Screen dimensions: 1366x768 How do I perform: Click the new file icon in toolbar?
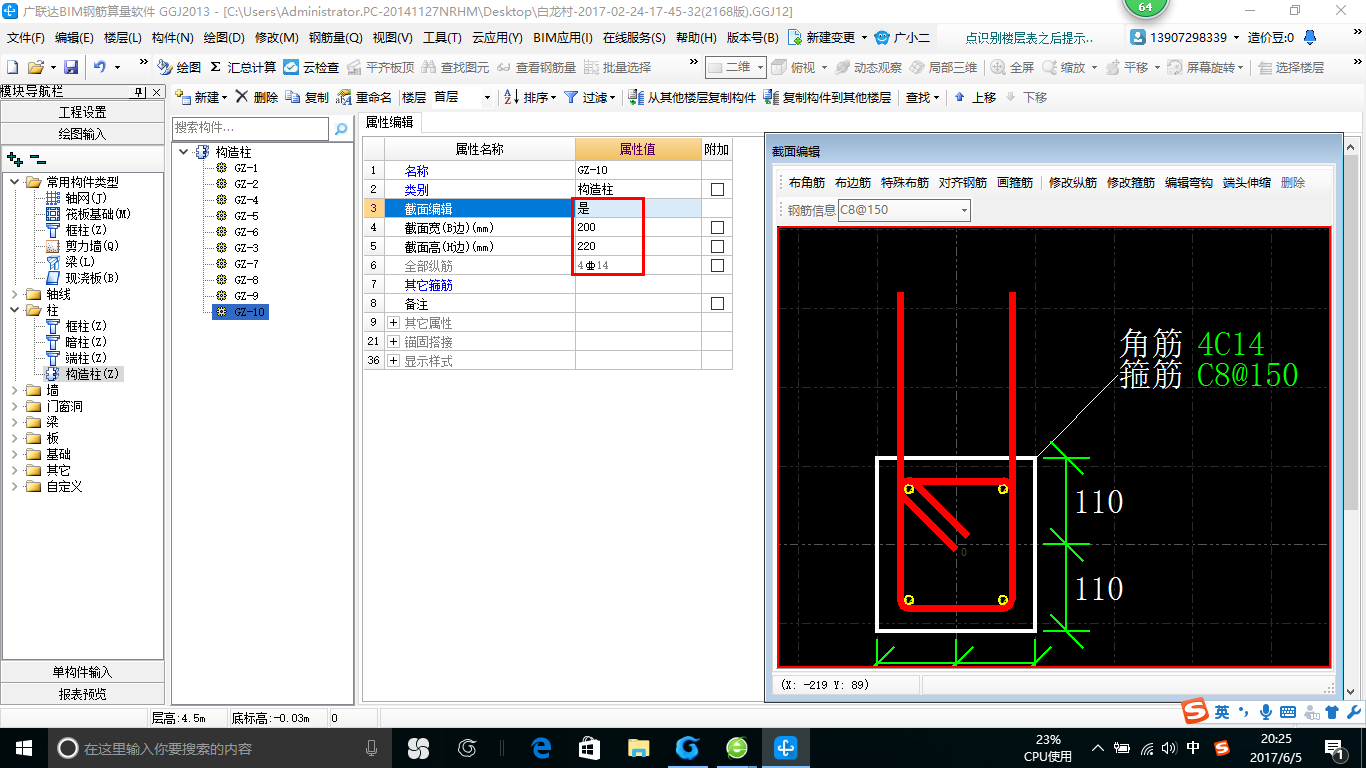tap(13, 67)
